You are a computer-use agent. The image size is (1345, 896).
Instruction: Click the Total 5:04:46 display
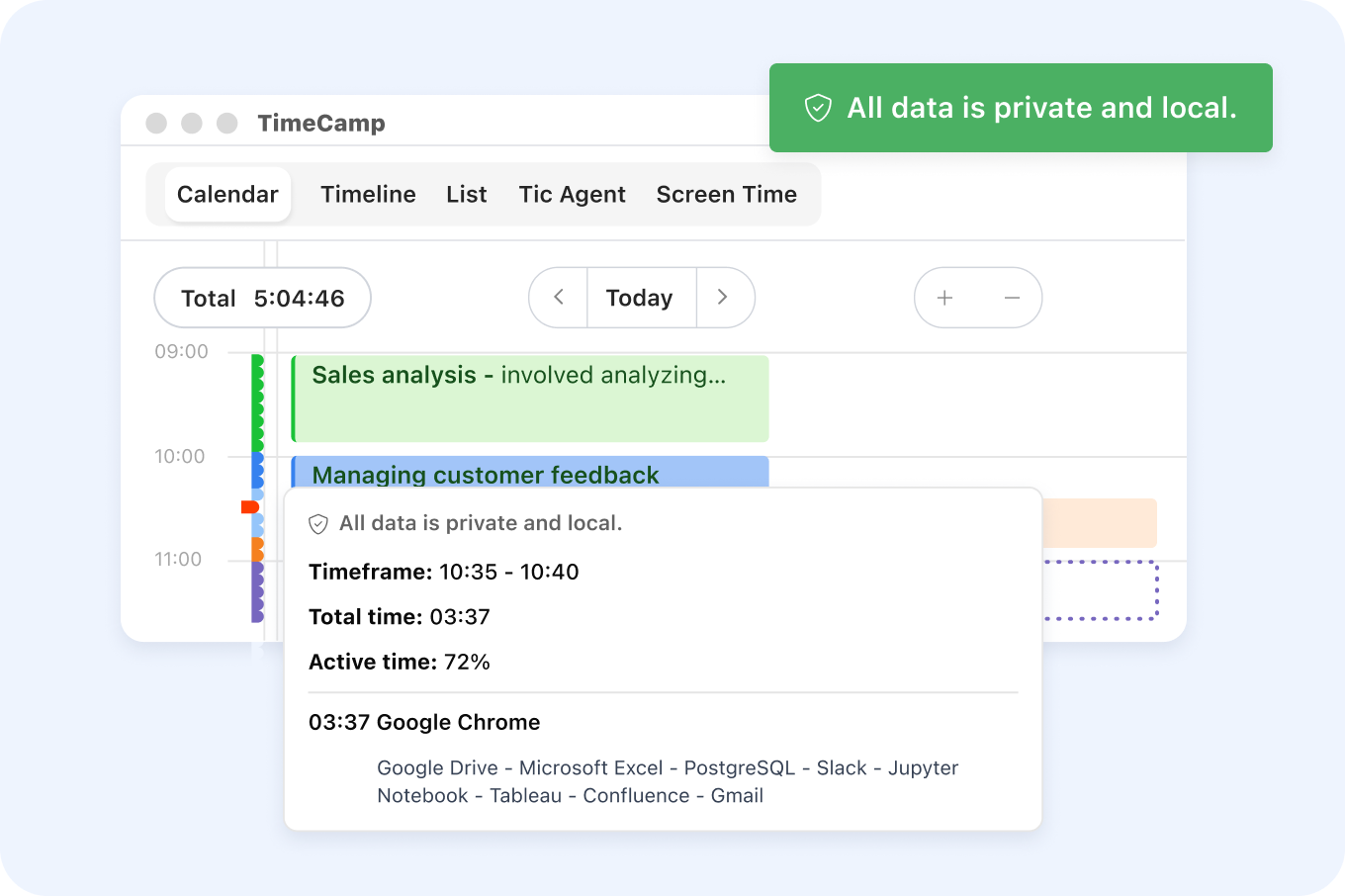tap(261, 298)
